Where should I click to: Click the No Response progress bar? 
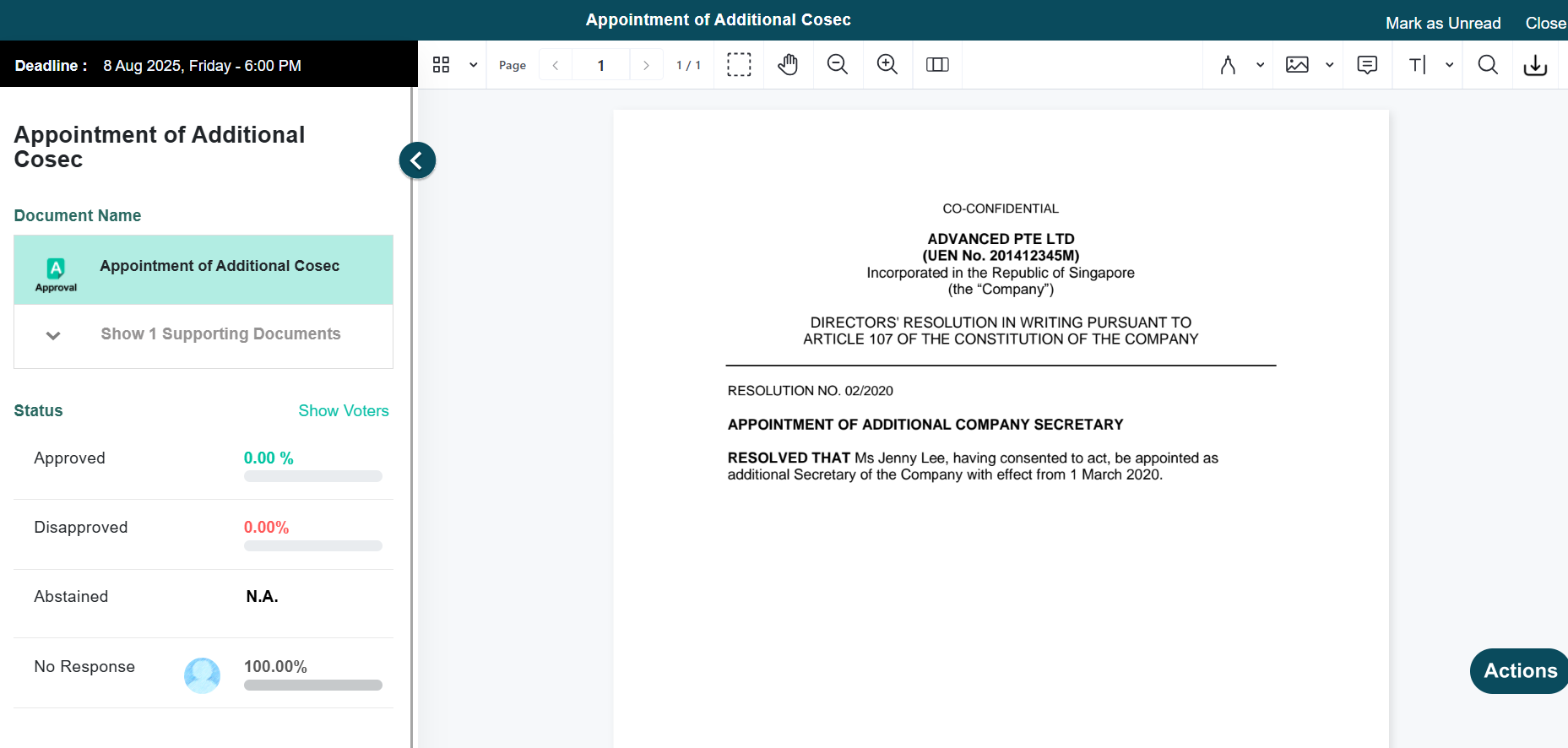[313, 686]
